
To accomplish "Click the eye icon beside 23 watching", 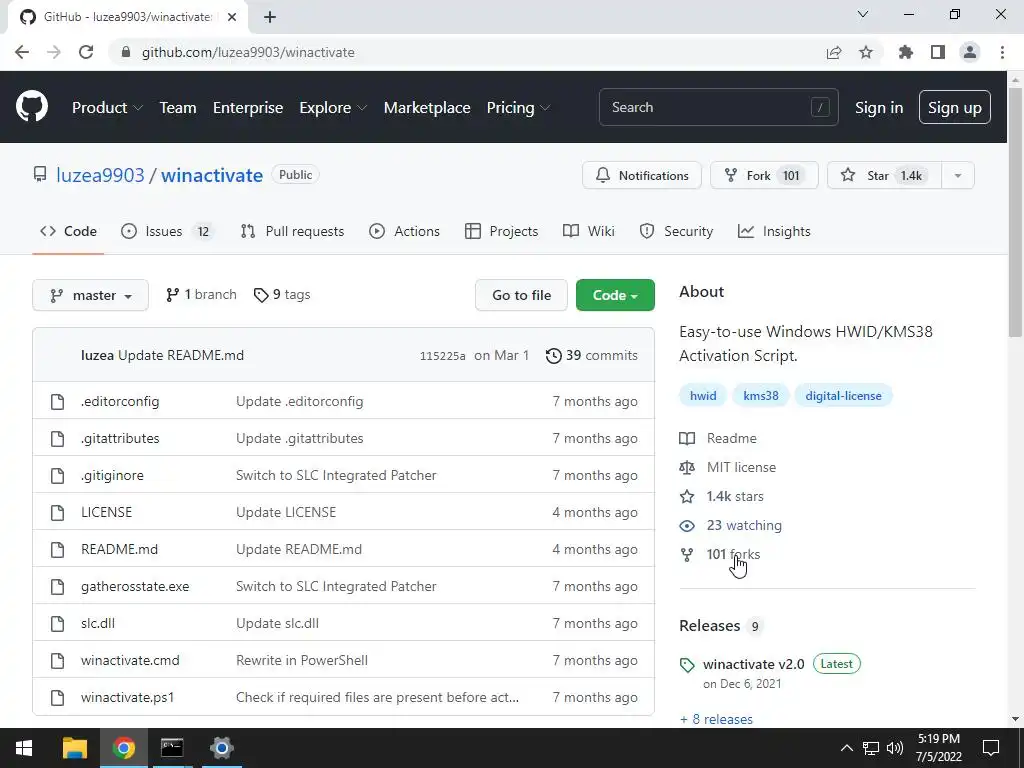I will (687, 526).
